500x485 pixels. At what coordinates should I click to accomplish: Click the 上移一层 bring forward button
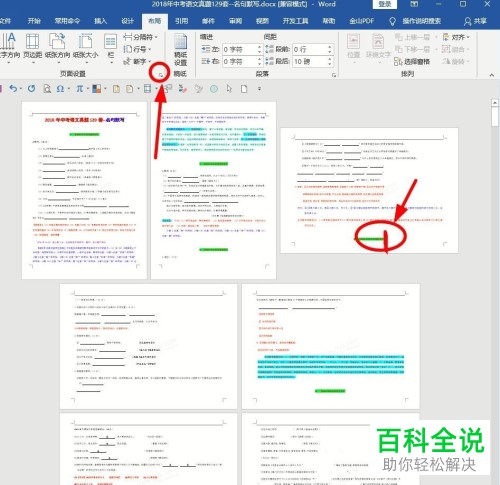412,37
